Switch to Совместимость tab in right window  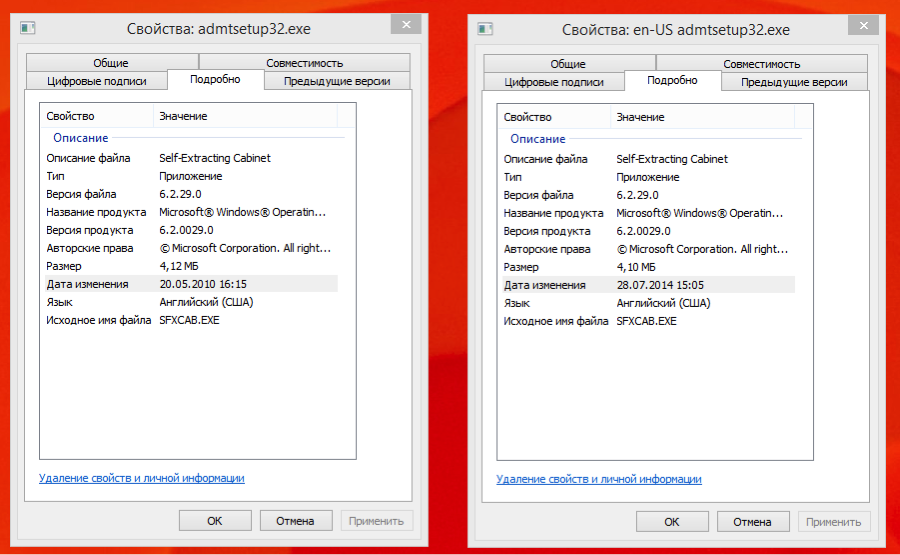coord(761,63)
